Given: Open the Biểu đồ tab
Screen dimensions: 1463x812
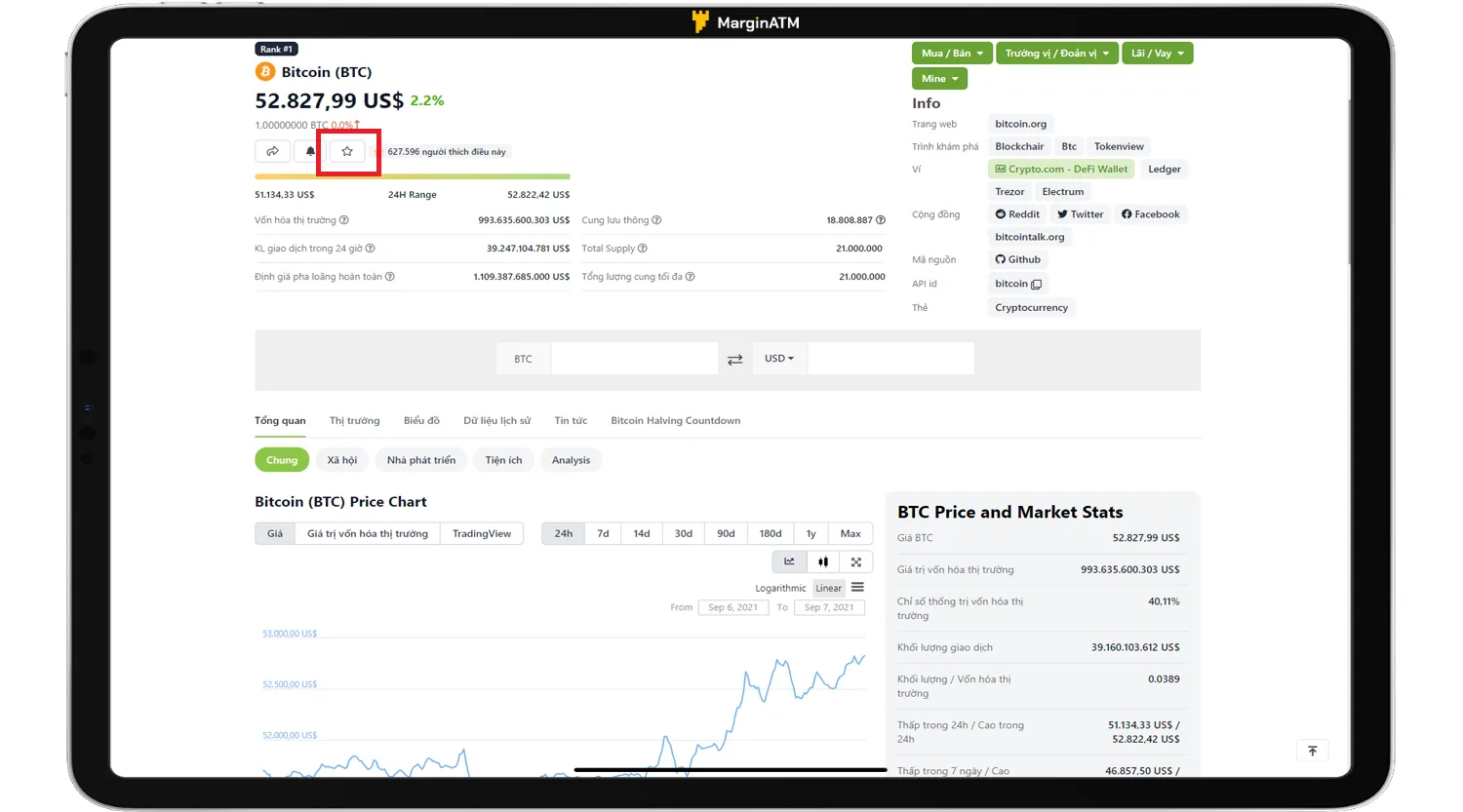Looking at the screenshot, I should [x=421, y=421].
